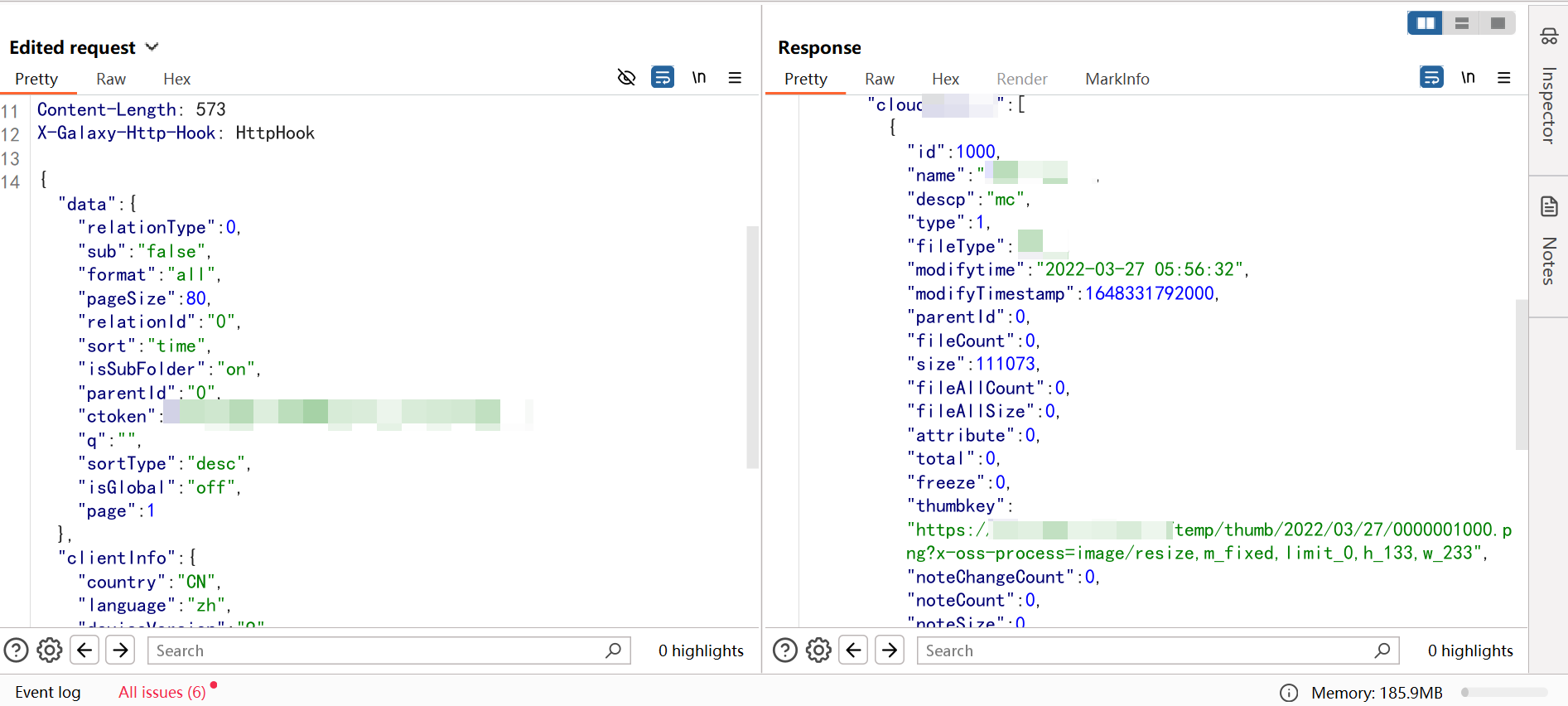Toggle word wrap icon in response pane
Viewport: 1568px width, 706px height.
[x=1431, y=77]
